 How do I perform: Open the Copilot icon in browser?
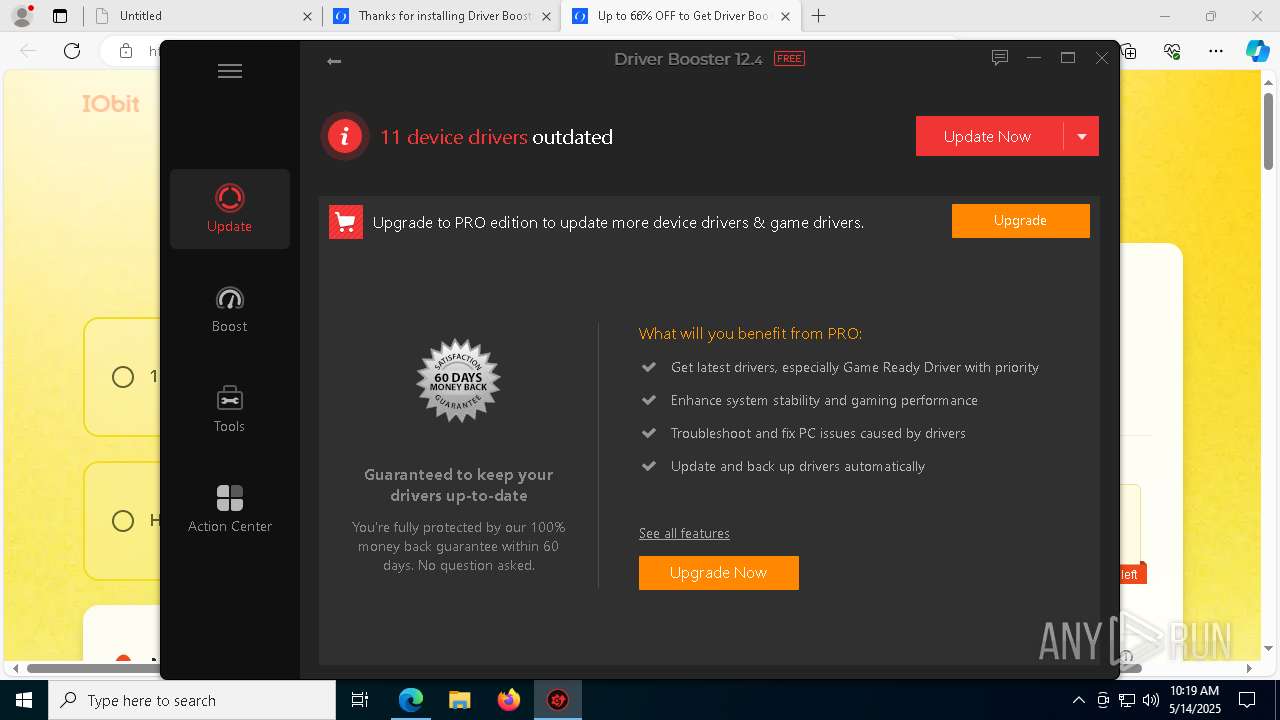(x=1257, y=51)
